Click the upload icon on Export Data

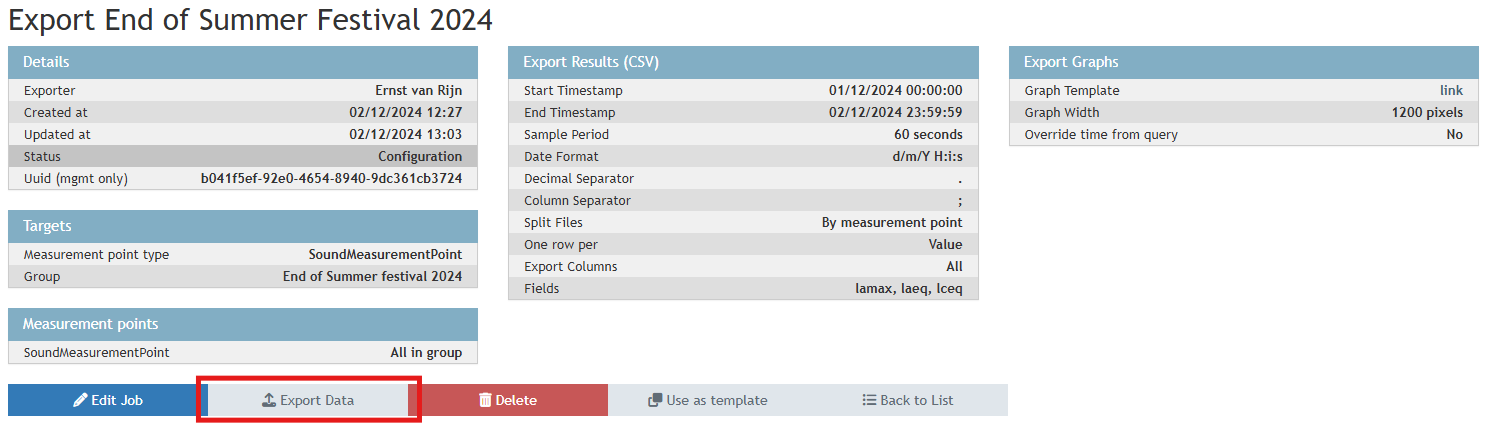tap(269, 400)
